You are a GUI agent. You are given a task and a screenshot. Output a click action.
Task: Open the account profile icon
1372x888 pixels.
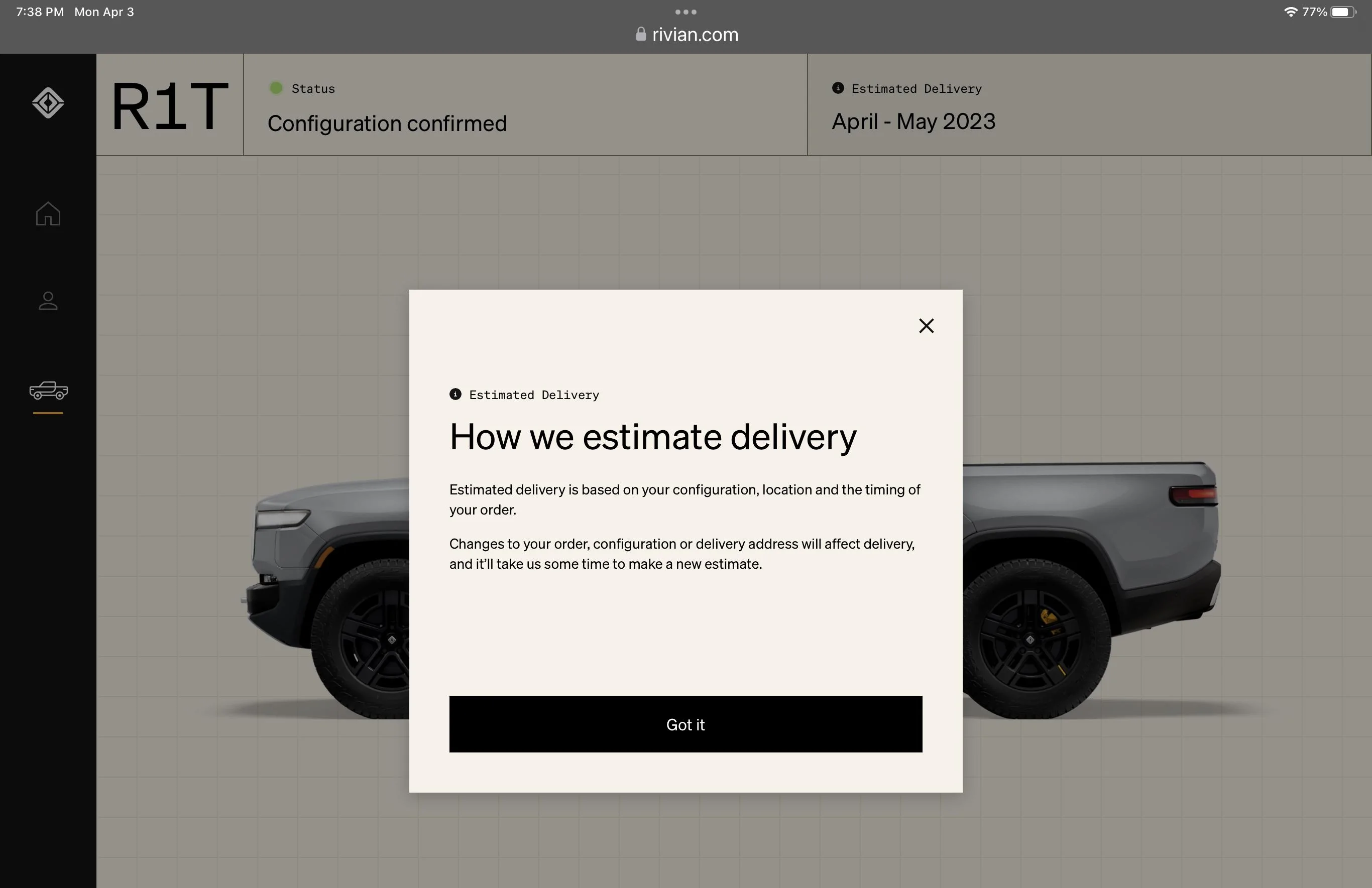pos(48,301)
